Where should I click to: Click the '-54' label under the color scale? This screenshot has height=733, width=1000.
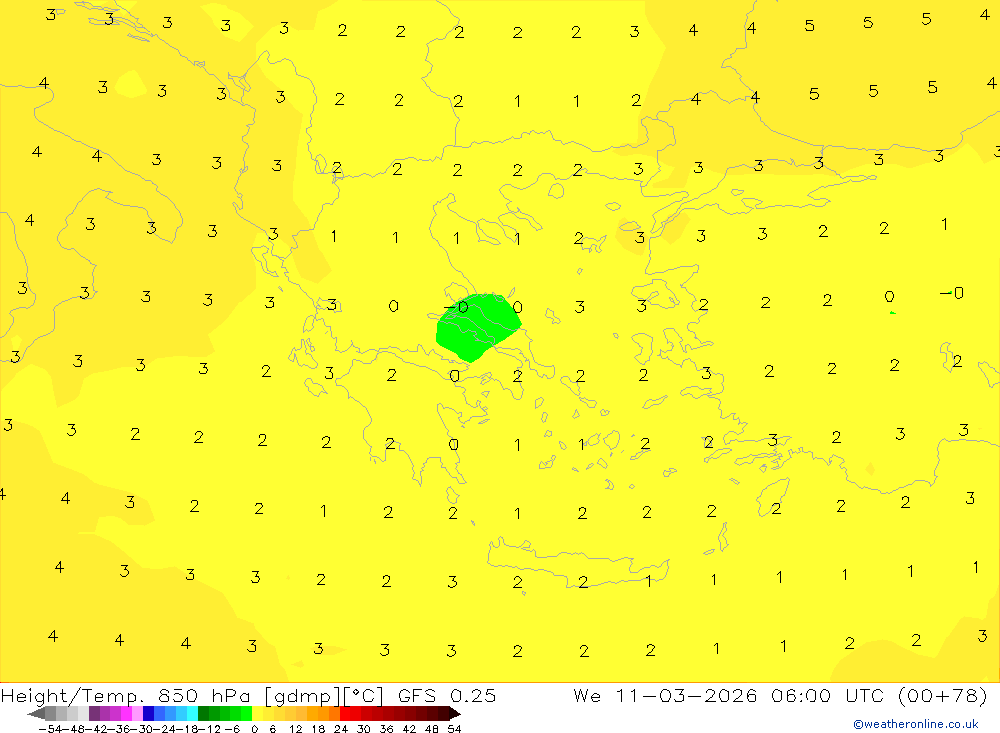50,729
